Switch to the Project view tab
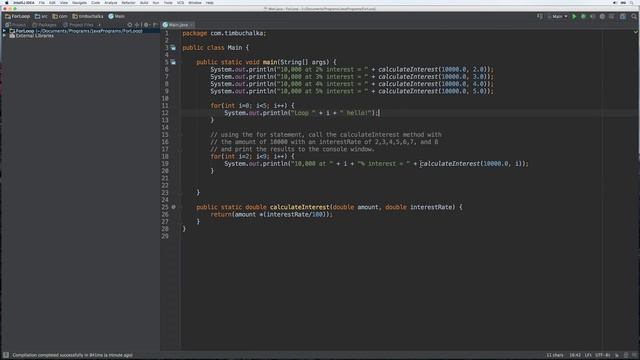 16,25
